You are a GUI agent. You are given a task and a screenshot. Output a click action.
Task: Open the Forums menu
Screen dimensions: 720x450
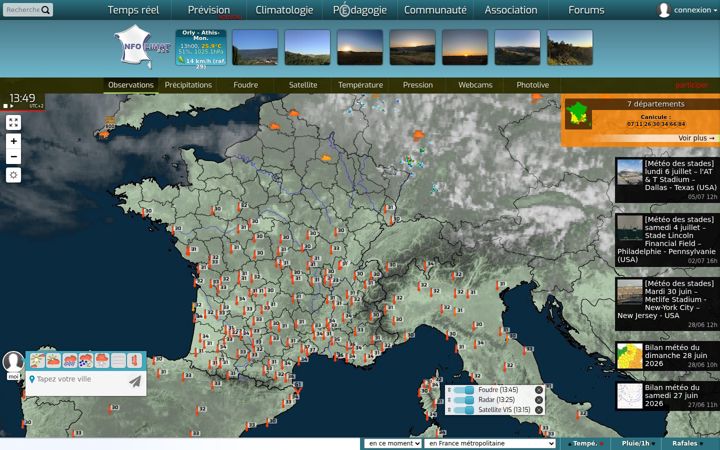tap(586, 10)
